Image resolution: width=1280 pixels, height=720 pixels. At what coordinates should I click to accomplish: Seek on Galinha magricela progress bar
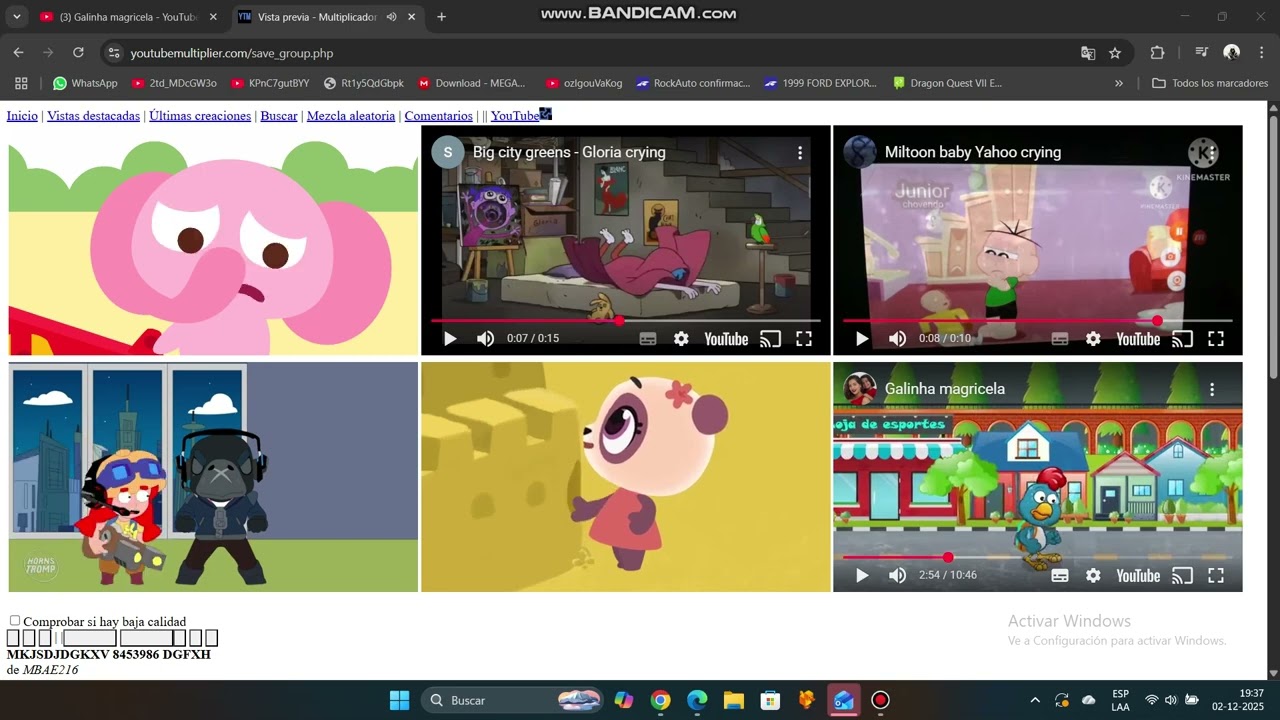pos(1038,558)
